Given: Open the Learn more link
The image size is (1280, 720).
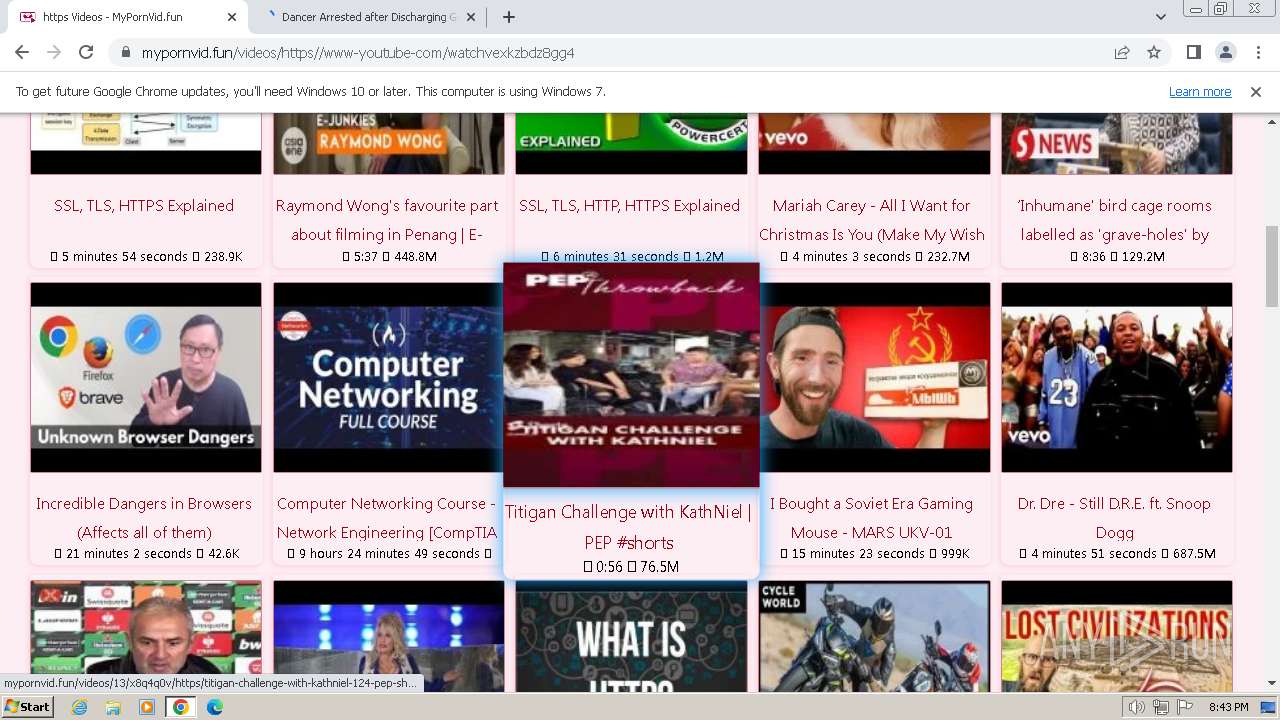Looking at the screenshot, I should tap(1200, 91).
